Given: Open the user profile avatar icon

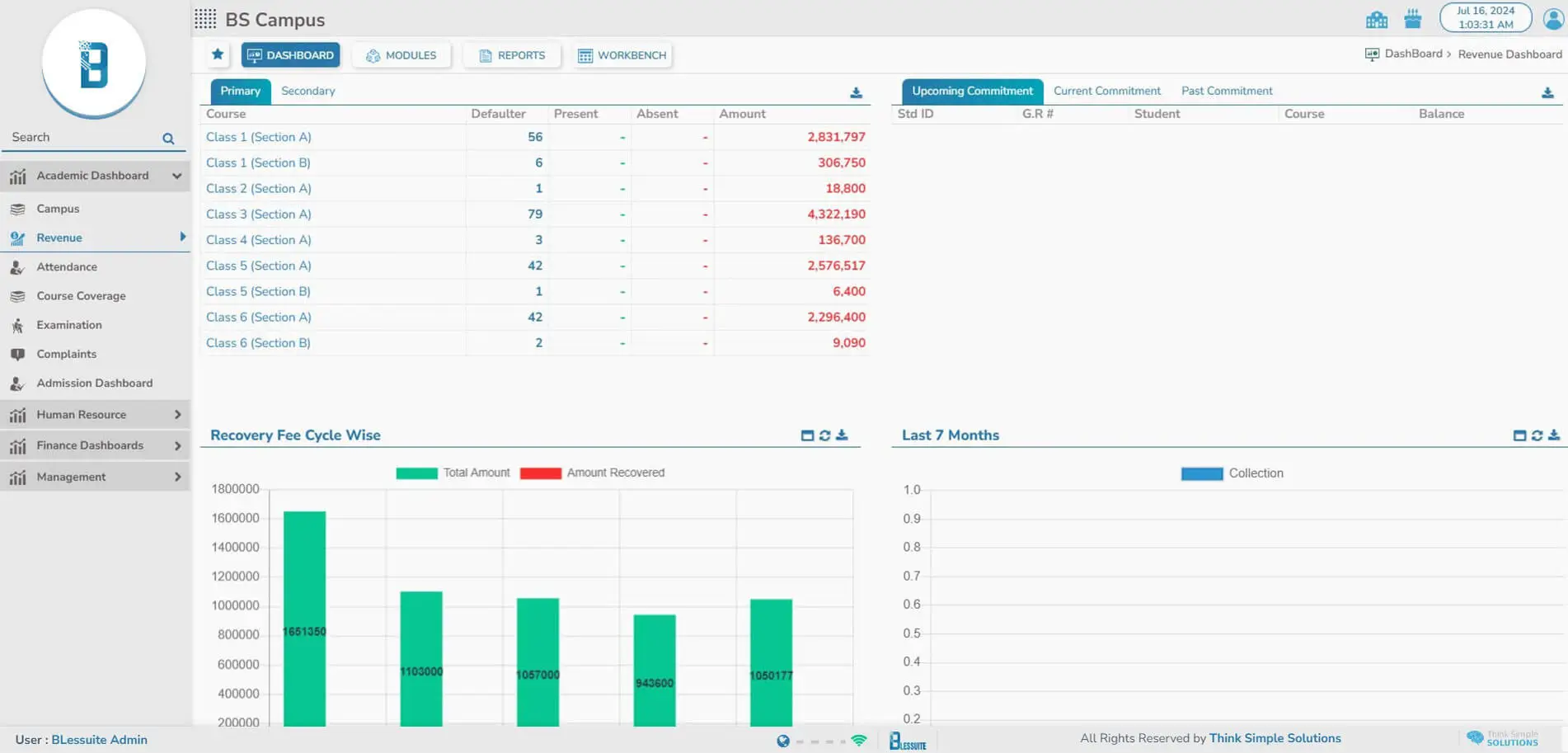Looking at the screenshot, I should [1552, 18].
